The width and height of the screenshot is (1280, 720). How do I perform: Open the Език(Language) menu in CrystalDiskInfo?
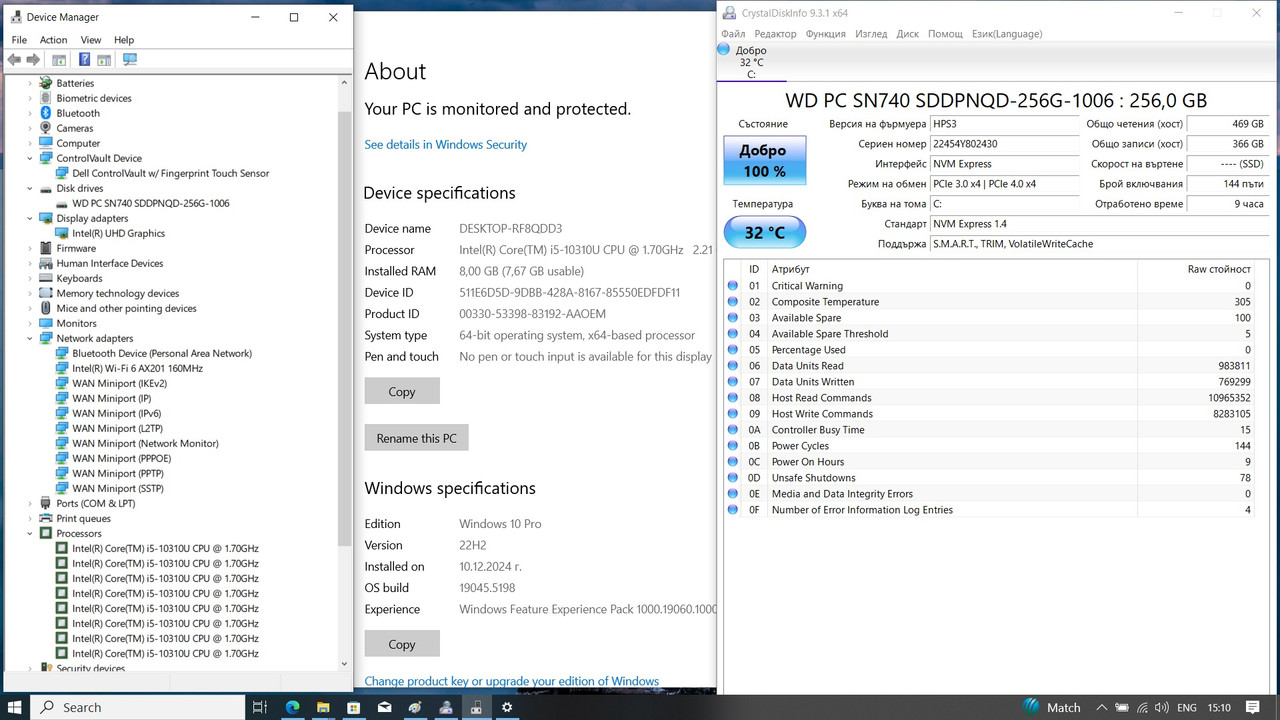coord(1007,33)
